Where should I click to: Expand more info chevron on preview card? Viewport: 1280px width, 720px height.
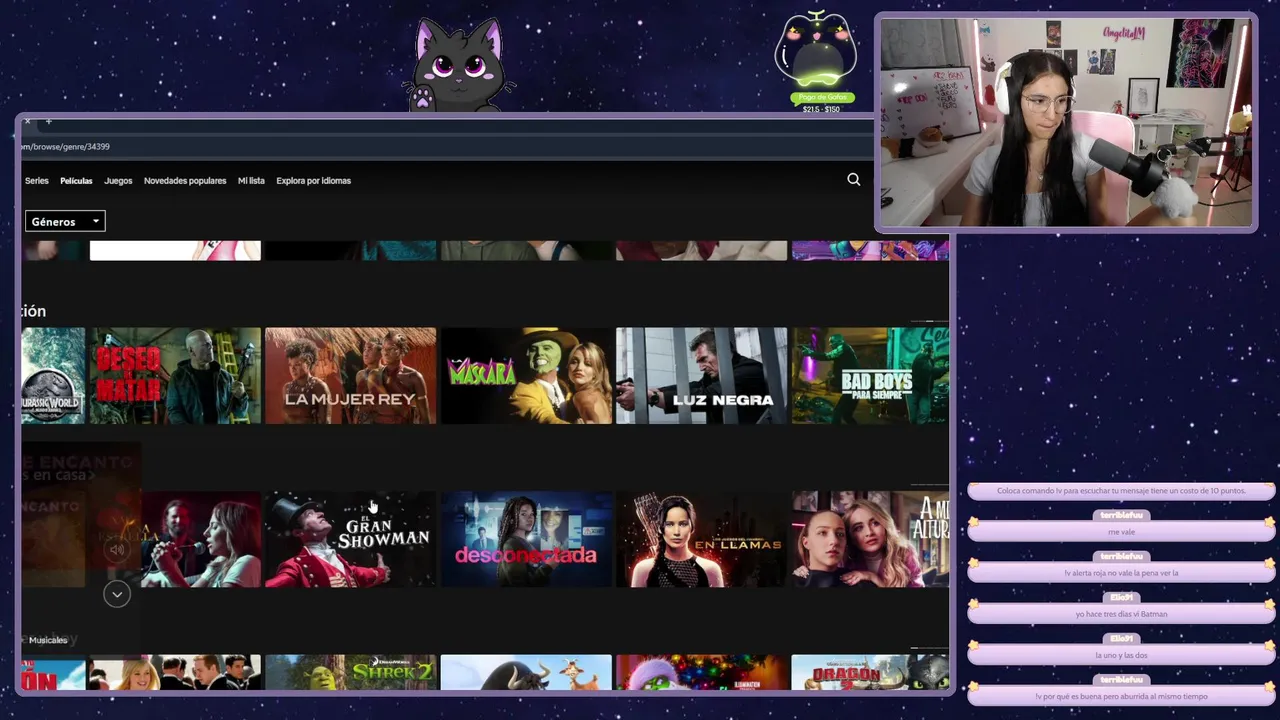[x=117, y=594]
